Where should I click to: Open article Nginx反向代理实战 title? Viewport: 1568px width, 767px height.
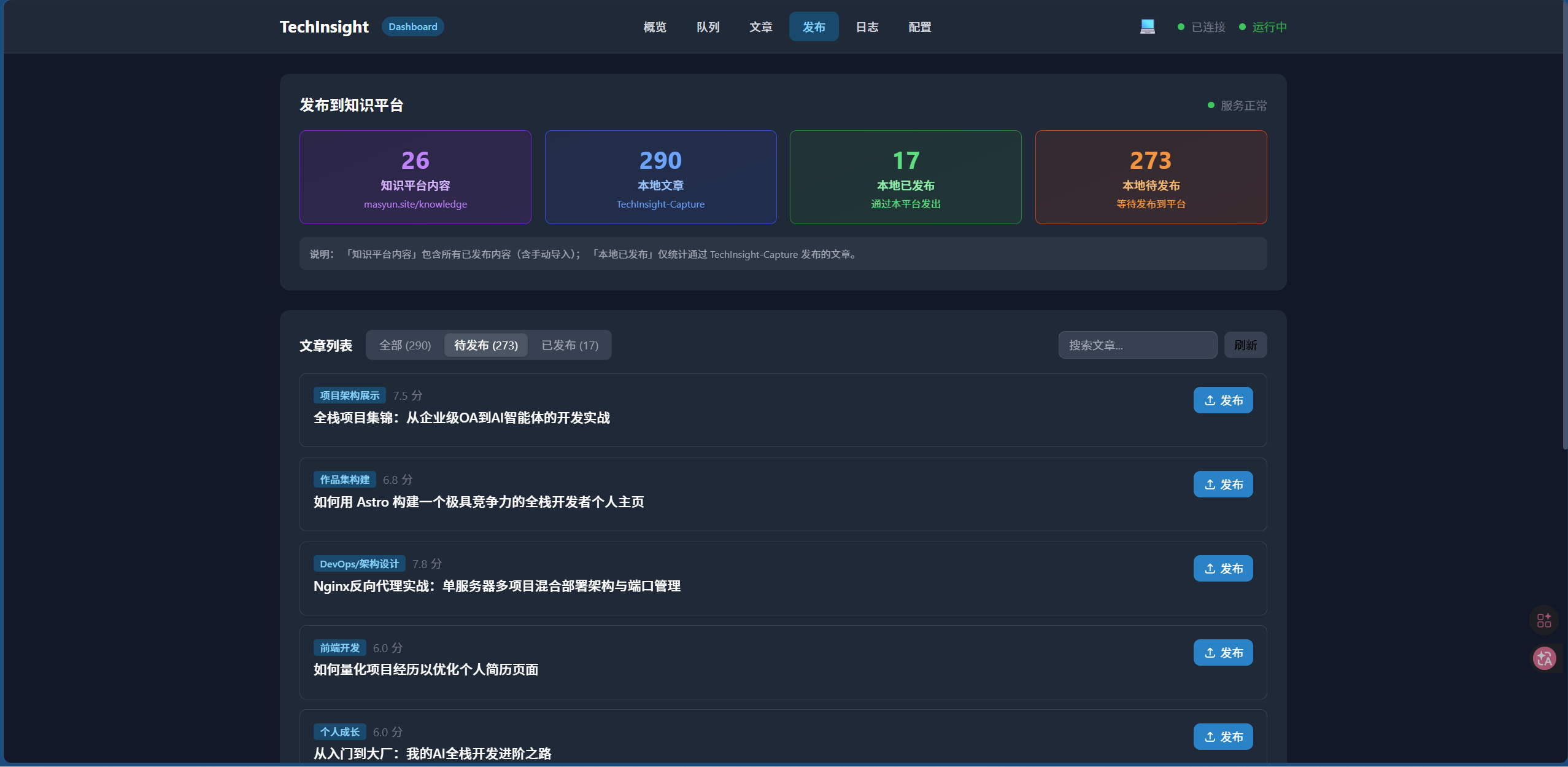tap(496, 586)
